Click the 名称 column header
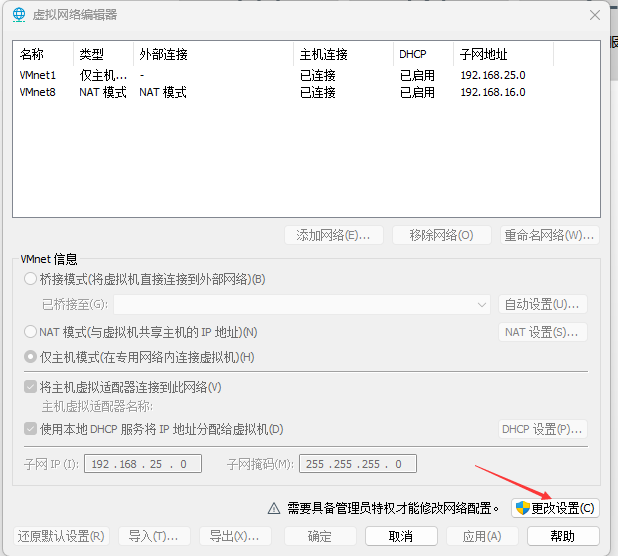This screenshot has width=618, height=556. coord(32,54)
